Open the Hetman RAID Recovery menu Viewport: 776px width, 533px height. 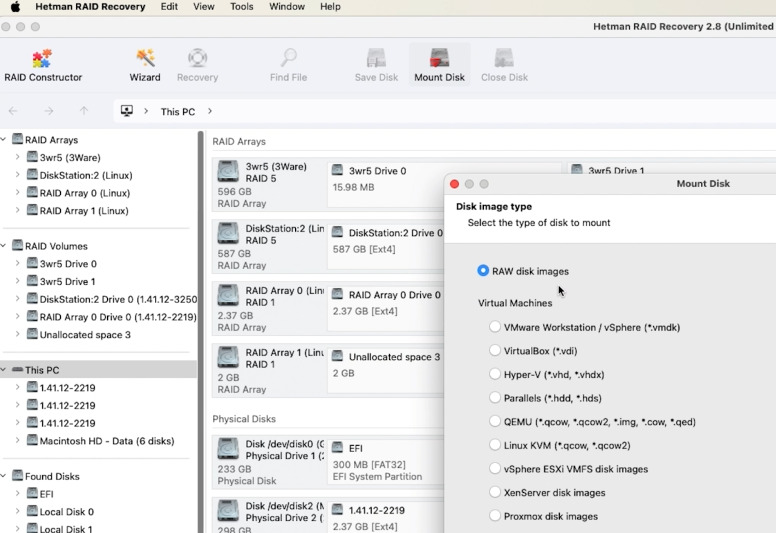(90, 6)
